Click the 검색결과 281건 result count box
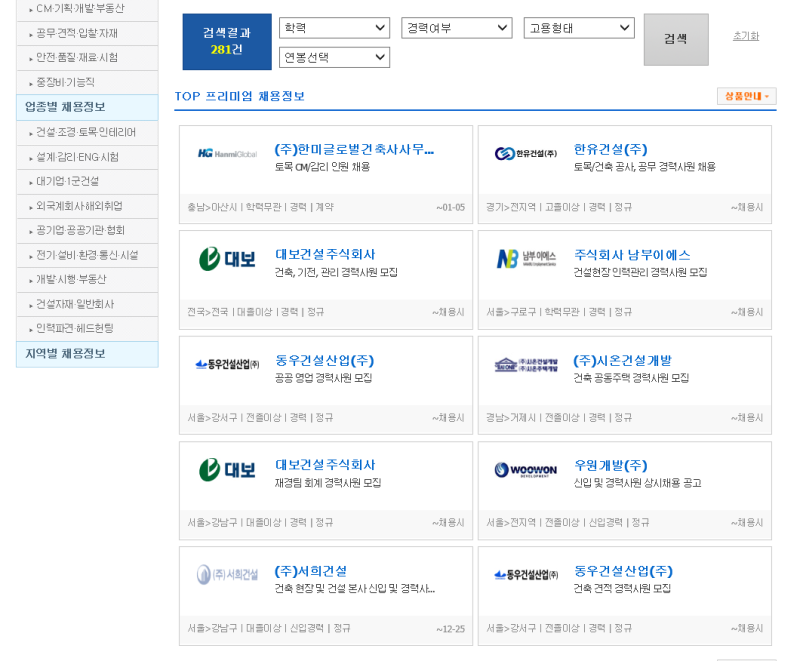 [227, 42]
